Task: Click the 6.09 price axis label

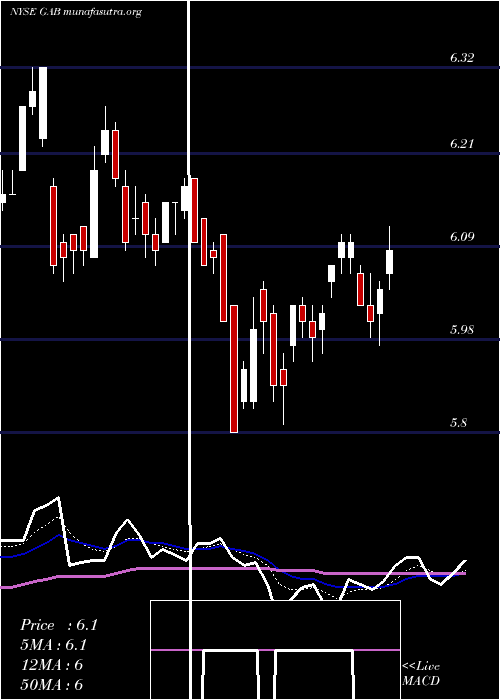Action: point(462,236)
